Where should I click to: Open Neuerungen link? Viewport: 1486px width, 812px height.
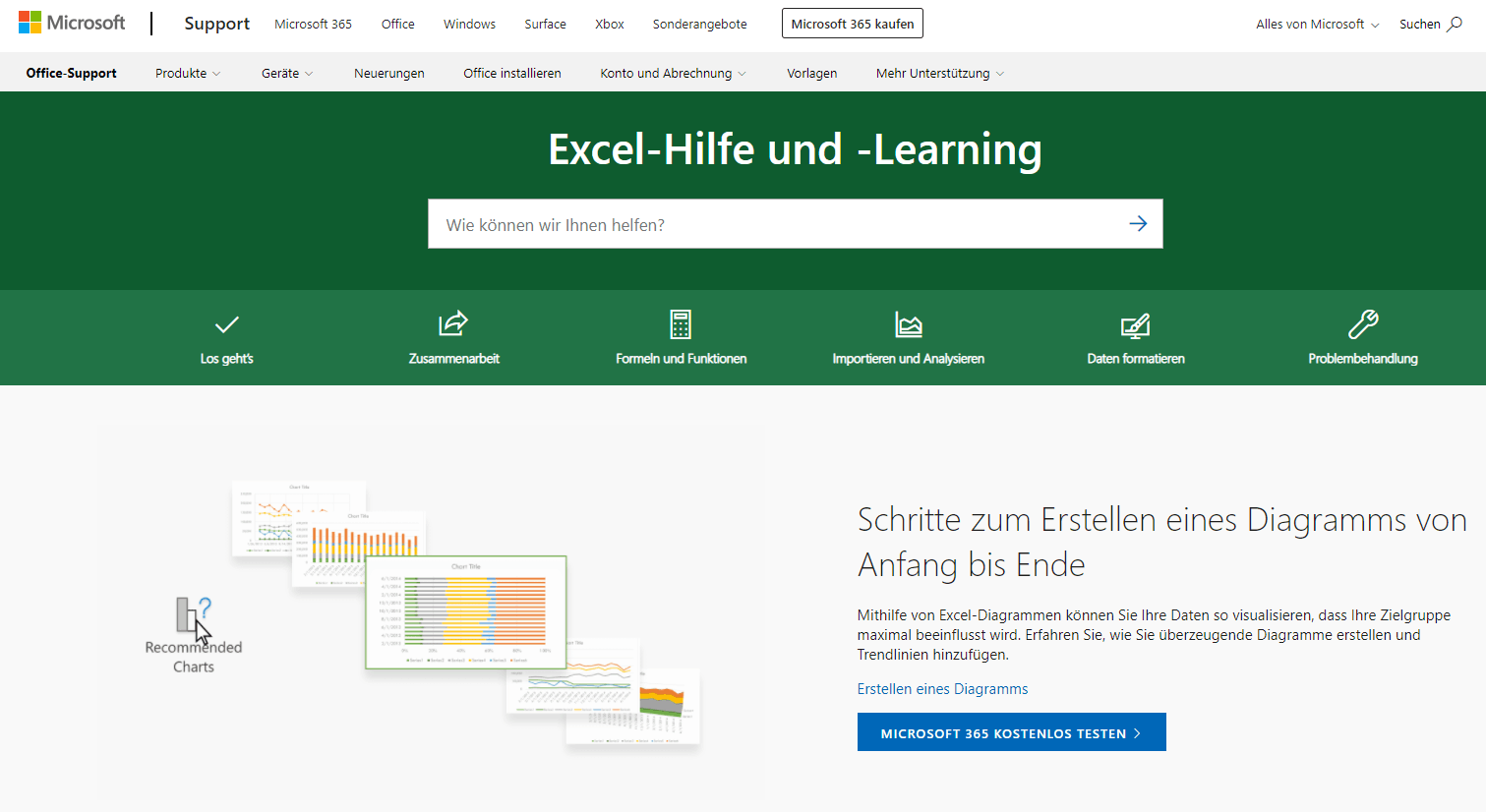[389, 74]
